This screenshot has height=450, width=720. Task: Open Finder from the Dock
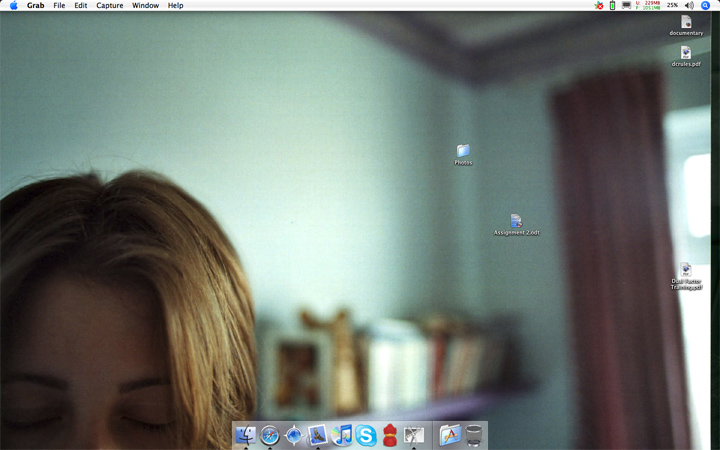(246, 434)
